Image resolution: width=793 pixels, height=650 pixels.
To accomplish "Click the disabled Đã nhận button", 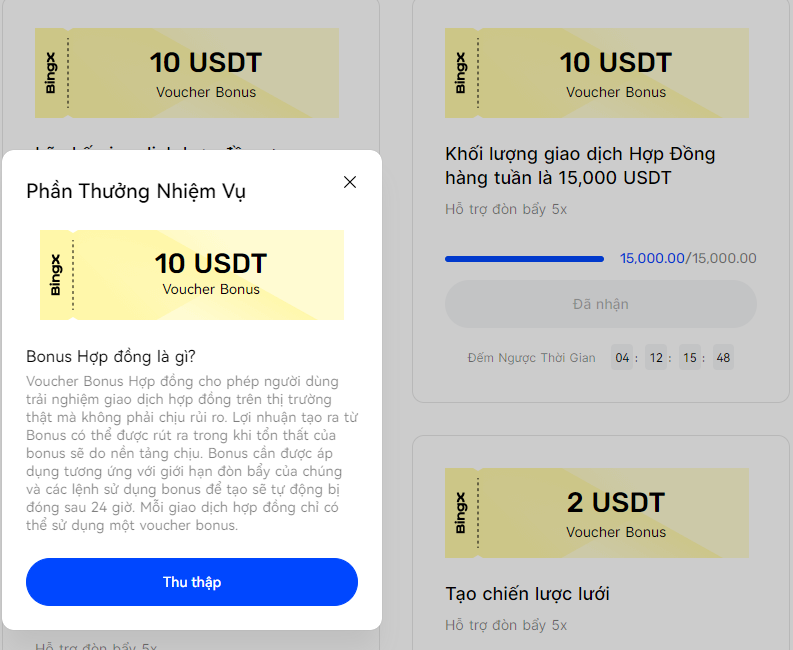I will coord(600,304).
